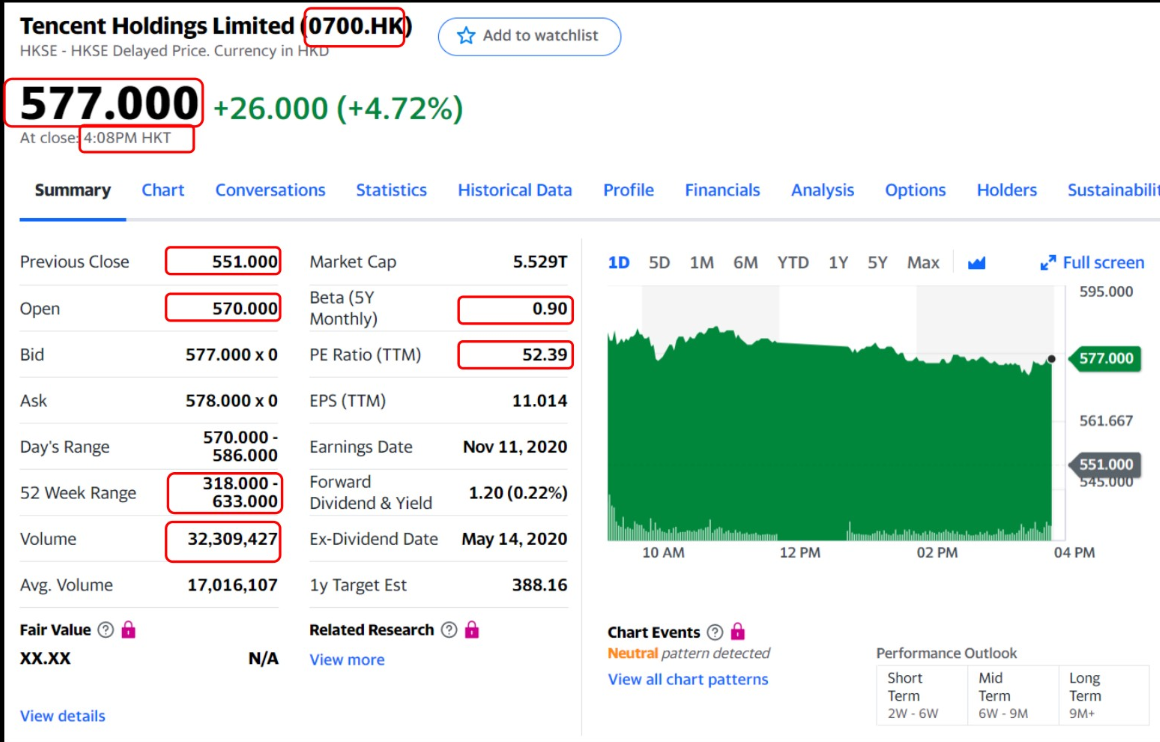Click the Previous Close value 551.000
The width and height of the screenshot is (1160, 742).
(x=245, y=262)
